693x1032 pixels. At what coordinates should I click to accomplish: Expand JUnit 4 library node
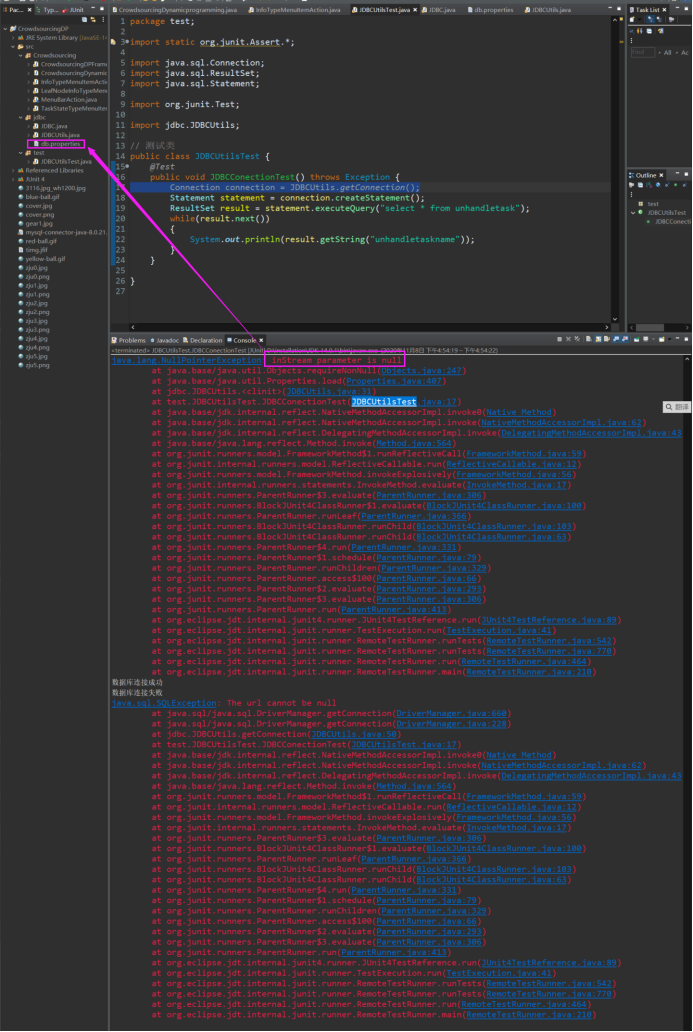[x=13, y=179]
